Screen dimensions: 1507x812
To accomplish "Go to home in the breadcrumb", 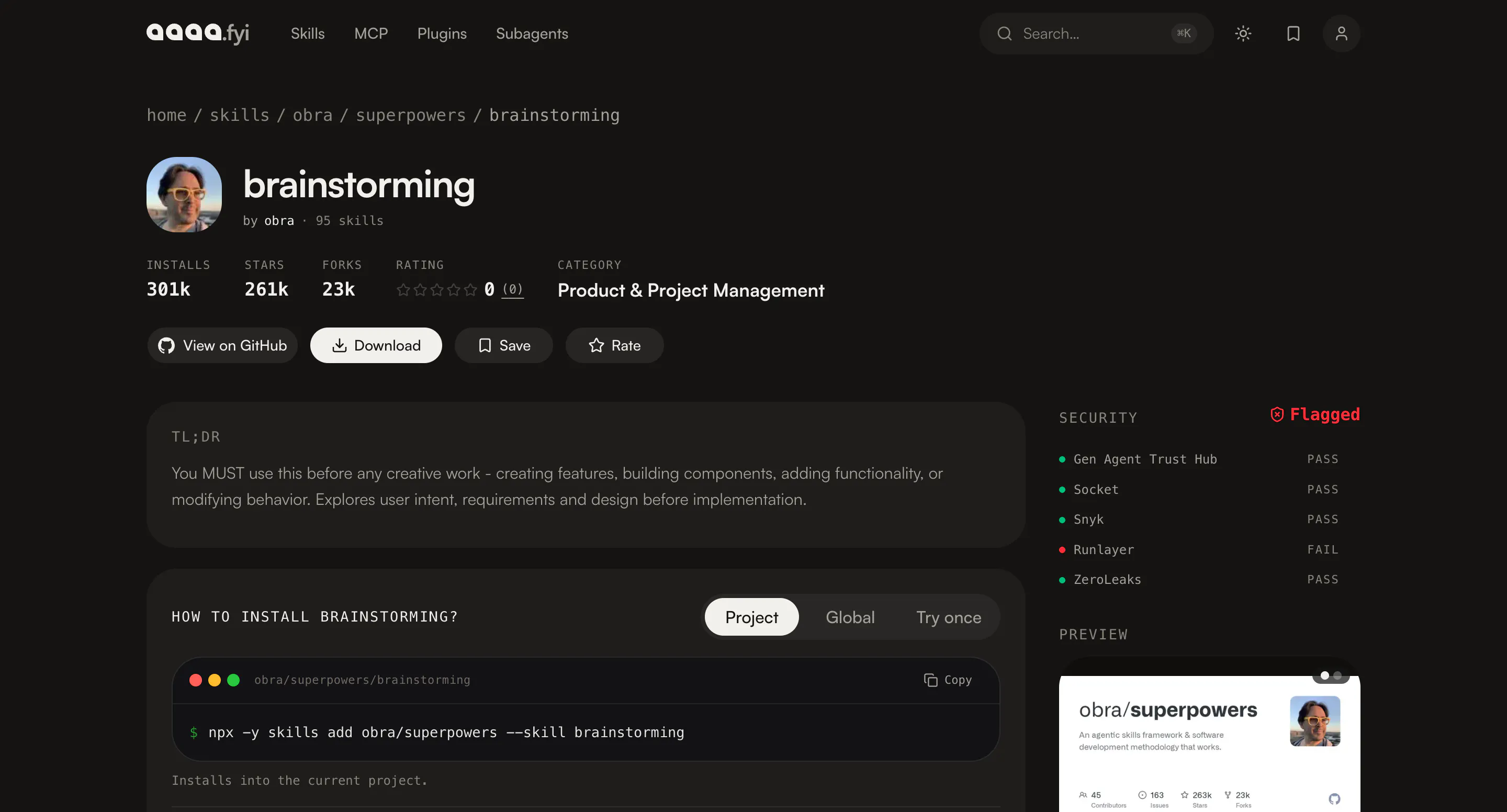I will (x=166, y=115).
